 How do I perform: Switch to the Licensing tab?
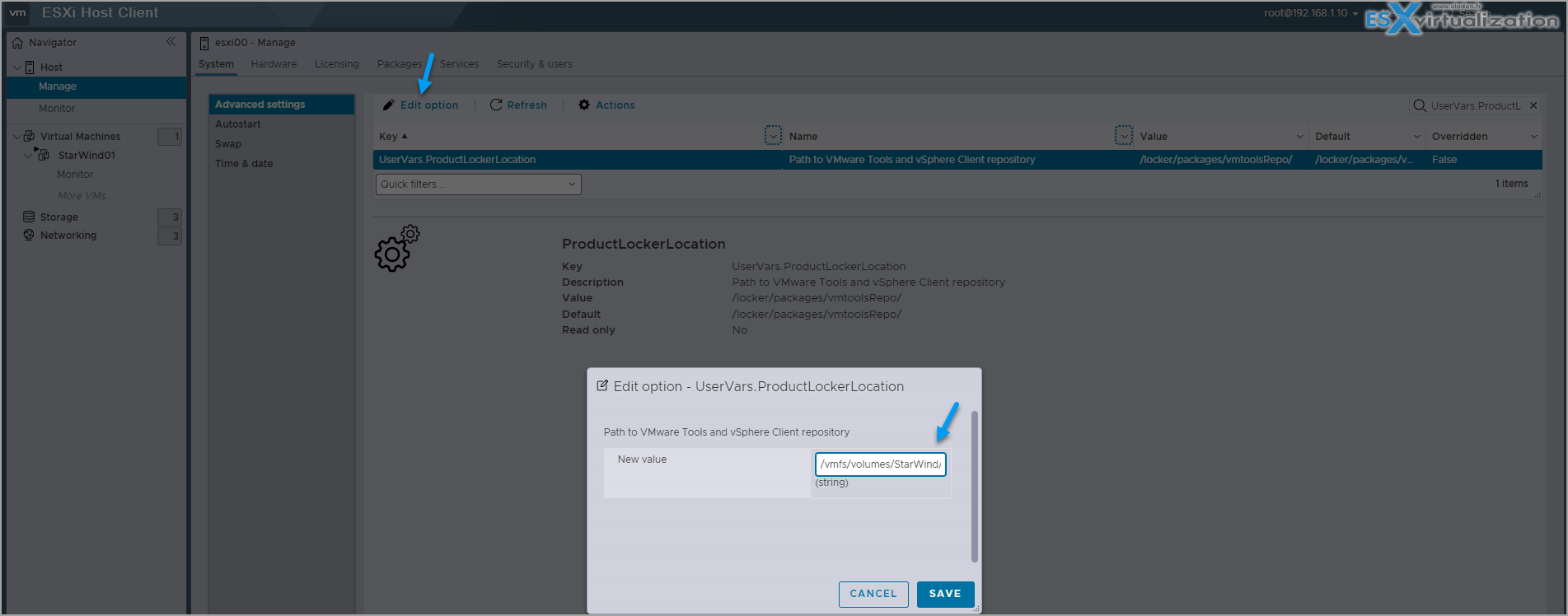[337, 64]
